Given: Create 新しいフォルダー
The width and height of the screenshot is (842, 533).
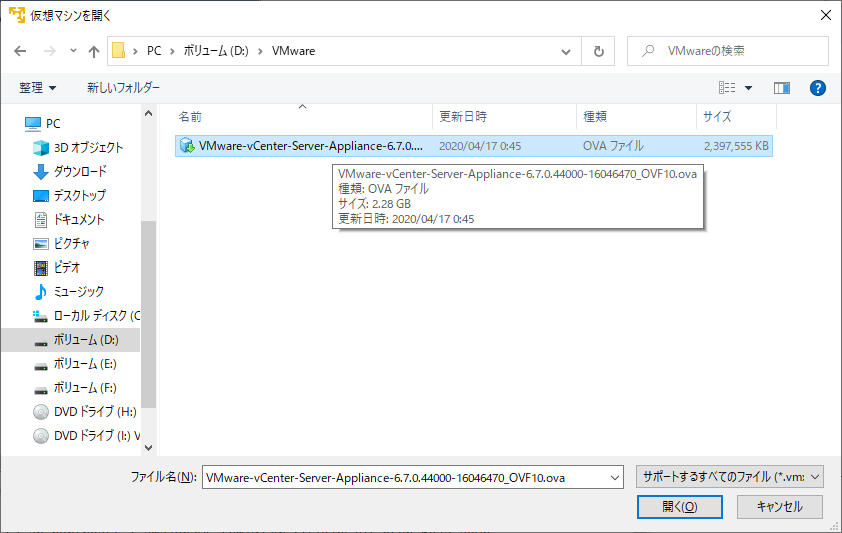Looking at the screenshot, I should click(124, 87).
